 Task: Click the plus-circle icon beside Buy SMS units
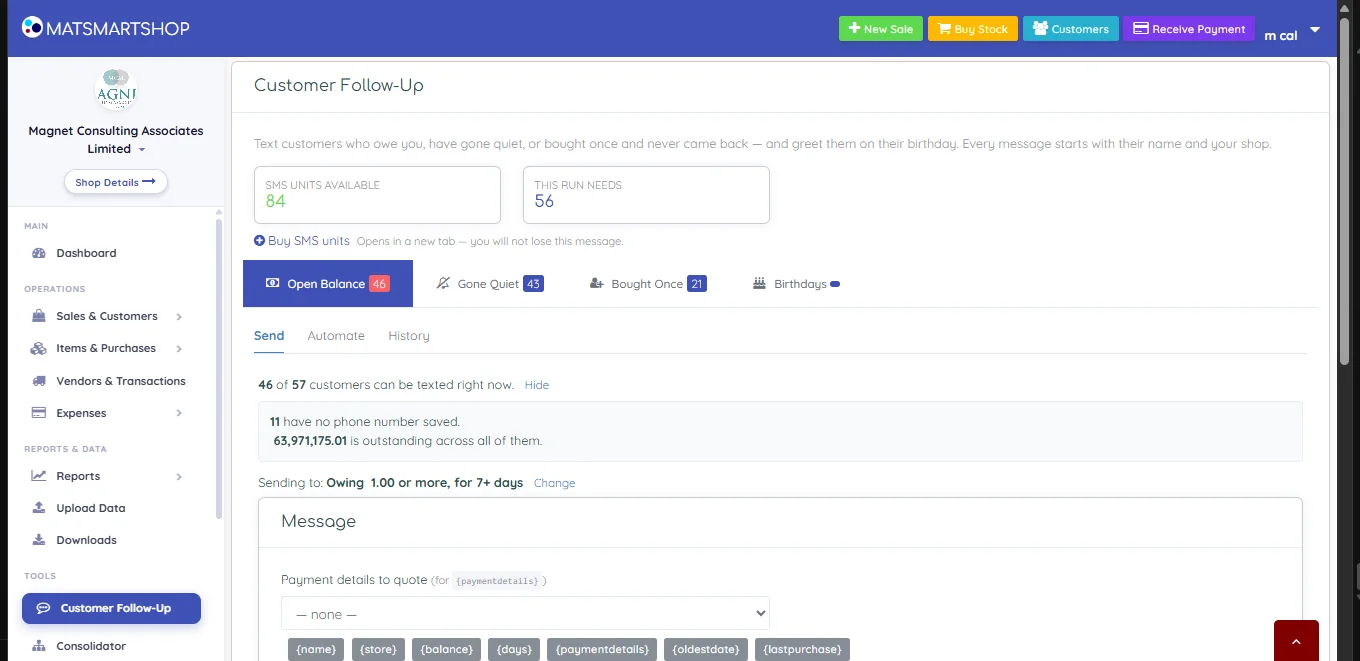(260, 241)
